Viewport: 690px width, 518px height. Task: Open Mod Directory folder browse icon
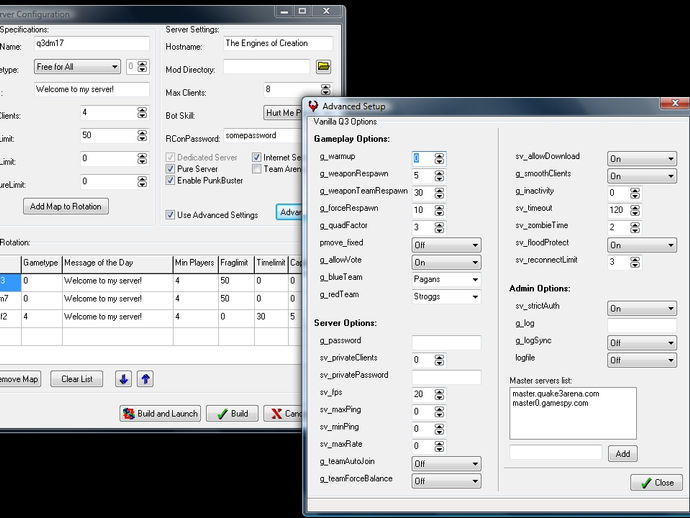point(323,66)
